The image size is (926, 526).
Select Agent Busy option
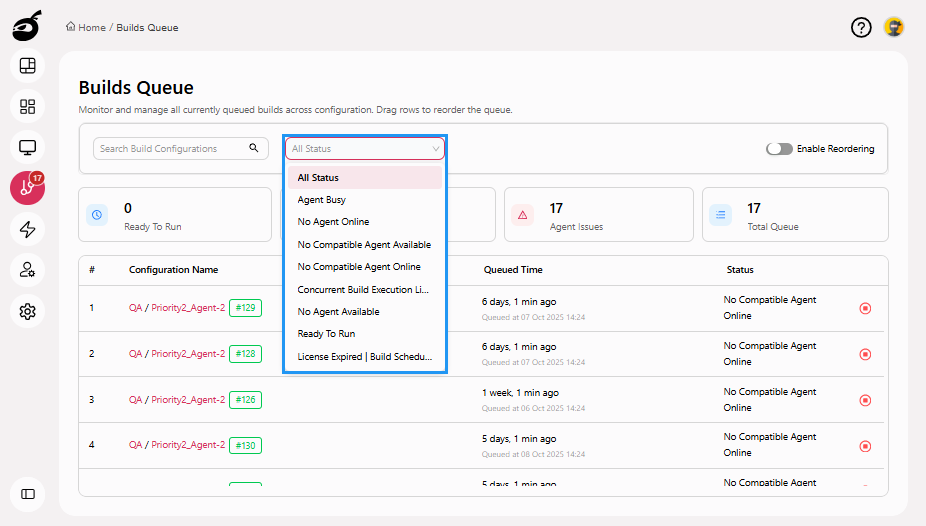point(365,200)
